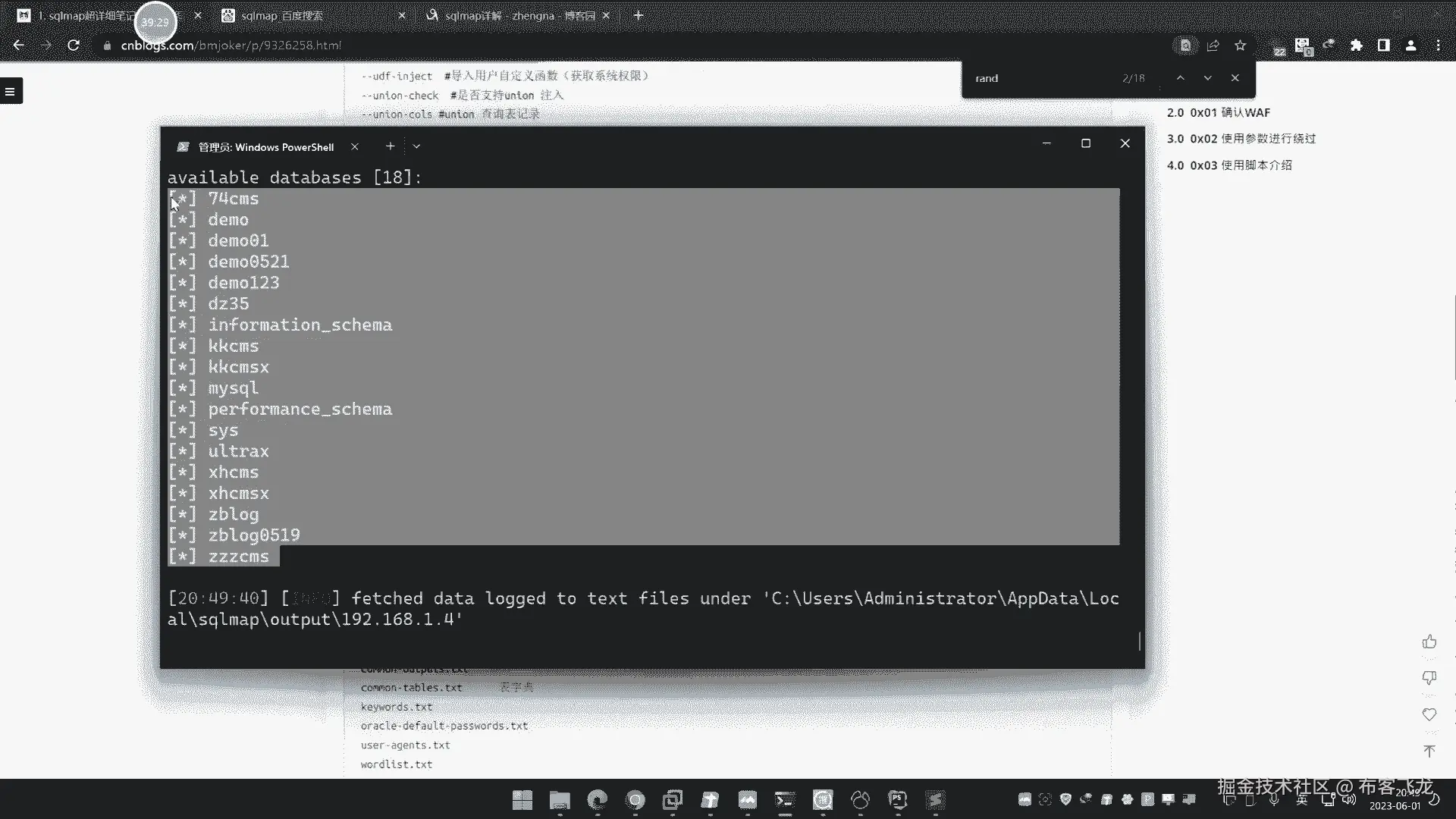Go to previous find result arrow
This screenshot has height=819, width=1456.
tap(1180, 78)
